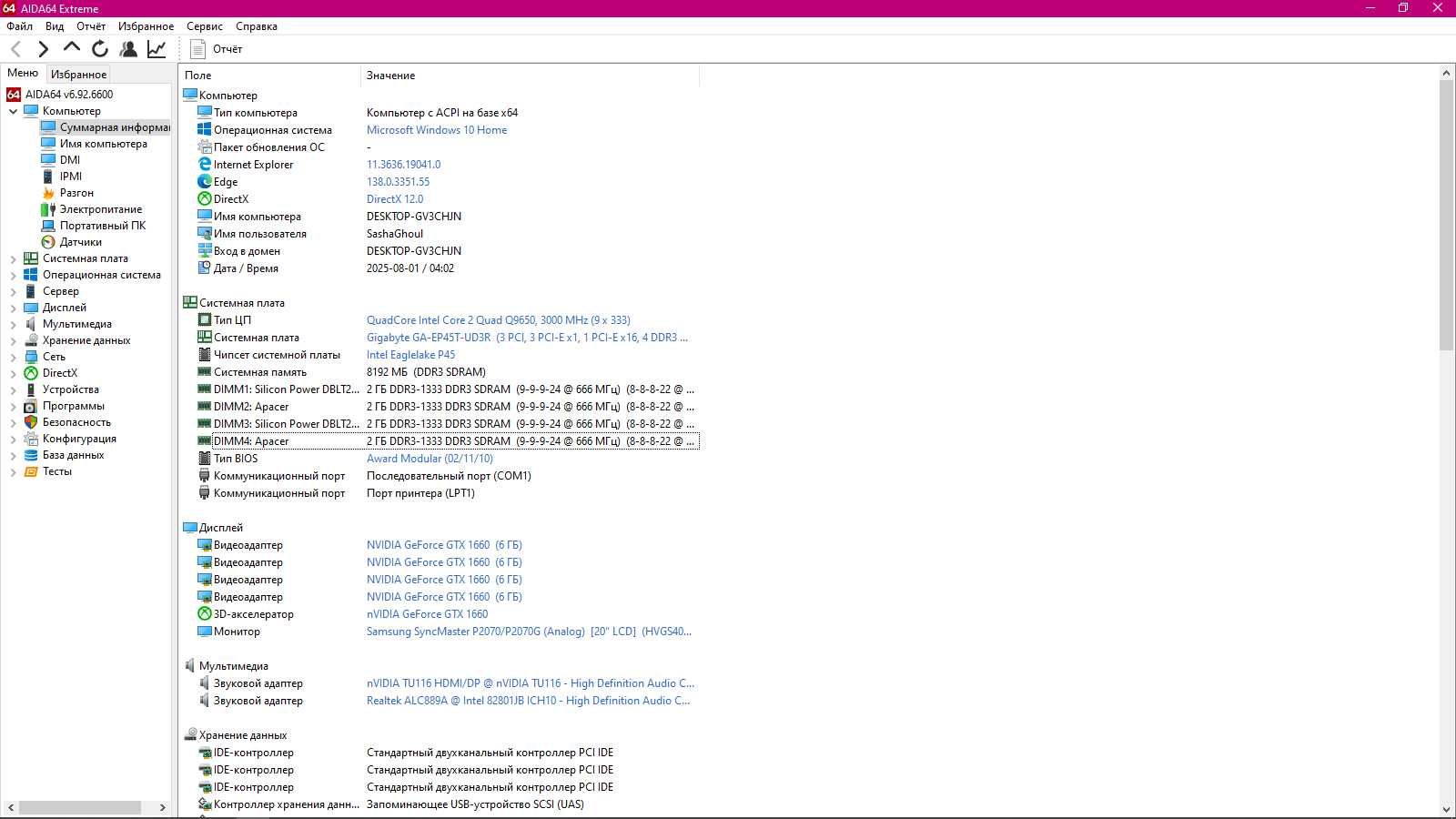Open the graph chart toolbar icon
This screenshot has width=1456, height=819.
pos(157,49)
